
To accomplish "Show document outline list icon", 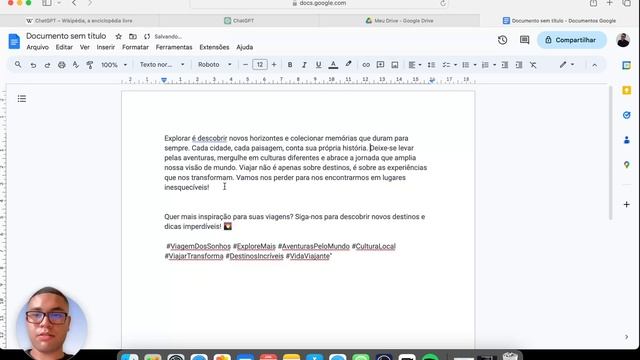I will 22,99.
